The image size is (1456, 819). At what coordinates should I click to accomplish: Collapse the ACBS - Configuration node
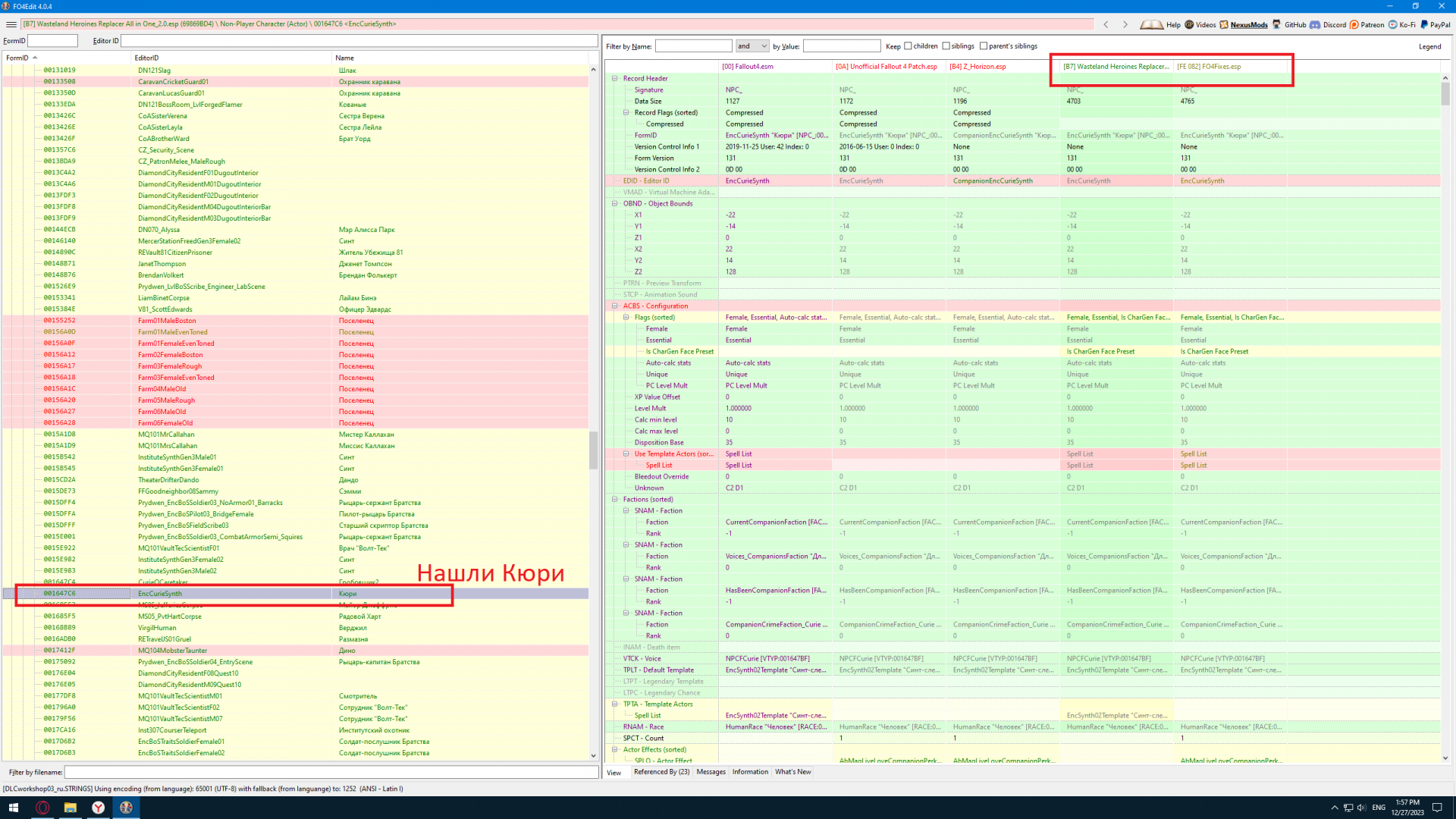[x=615, y=306]
